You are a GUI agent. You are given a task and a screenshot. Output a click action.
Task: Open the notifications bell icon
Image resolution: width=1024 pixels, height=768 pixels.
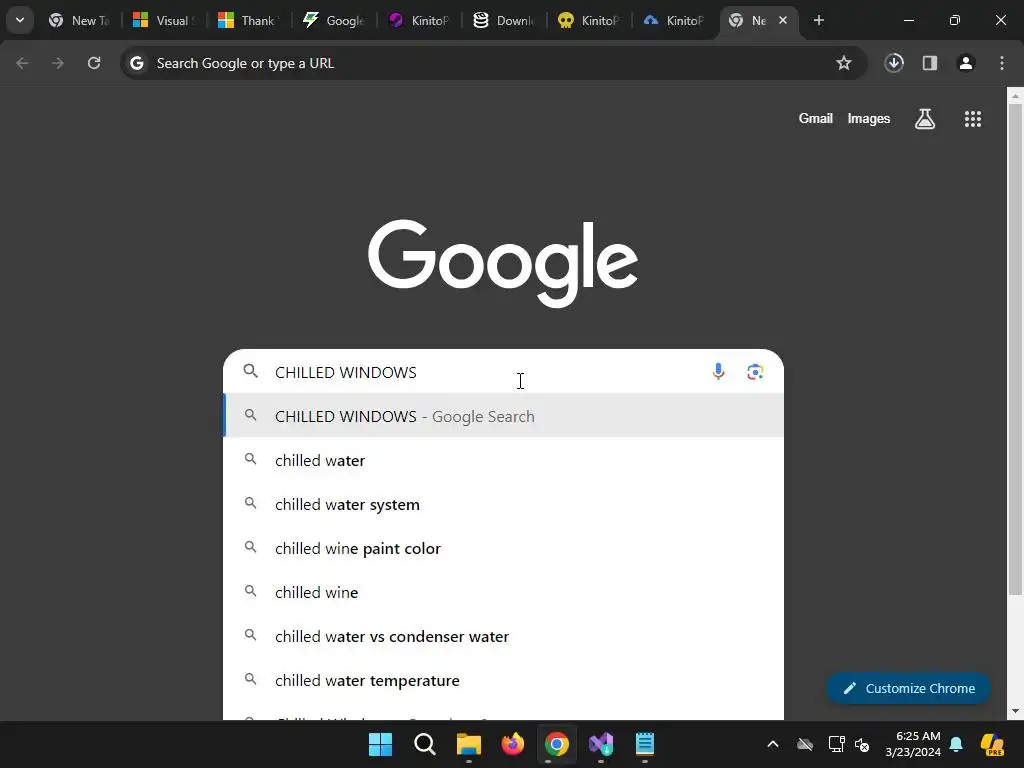(x=956, y=744)
